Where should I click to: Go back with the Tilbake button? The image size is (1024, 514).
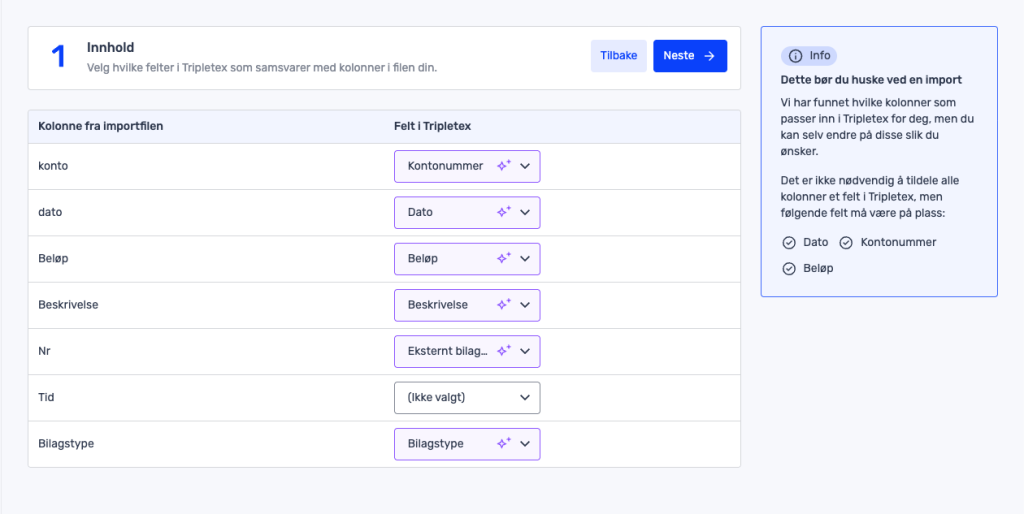(x=618, y=56)
